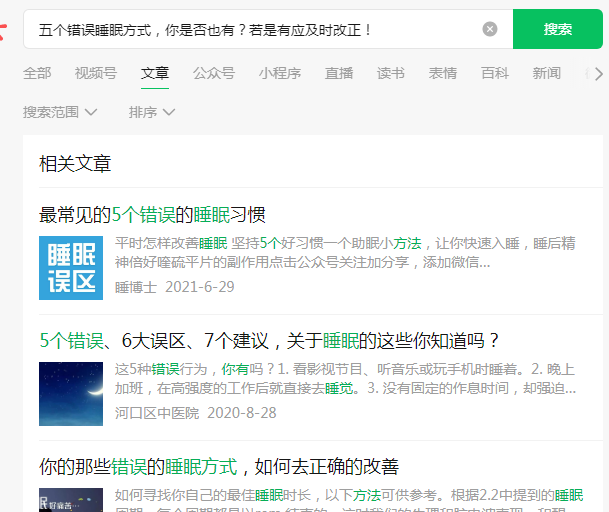609x512 pixels.
Task: Click the 睡眠误区 blue thumbnail
Action: coord(71,268)
